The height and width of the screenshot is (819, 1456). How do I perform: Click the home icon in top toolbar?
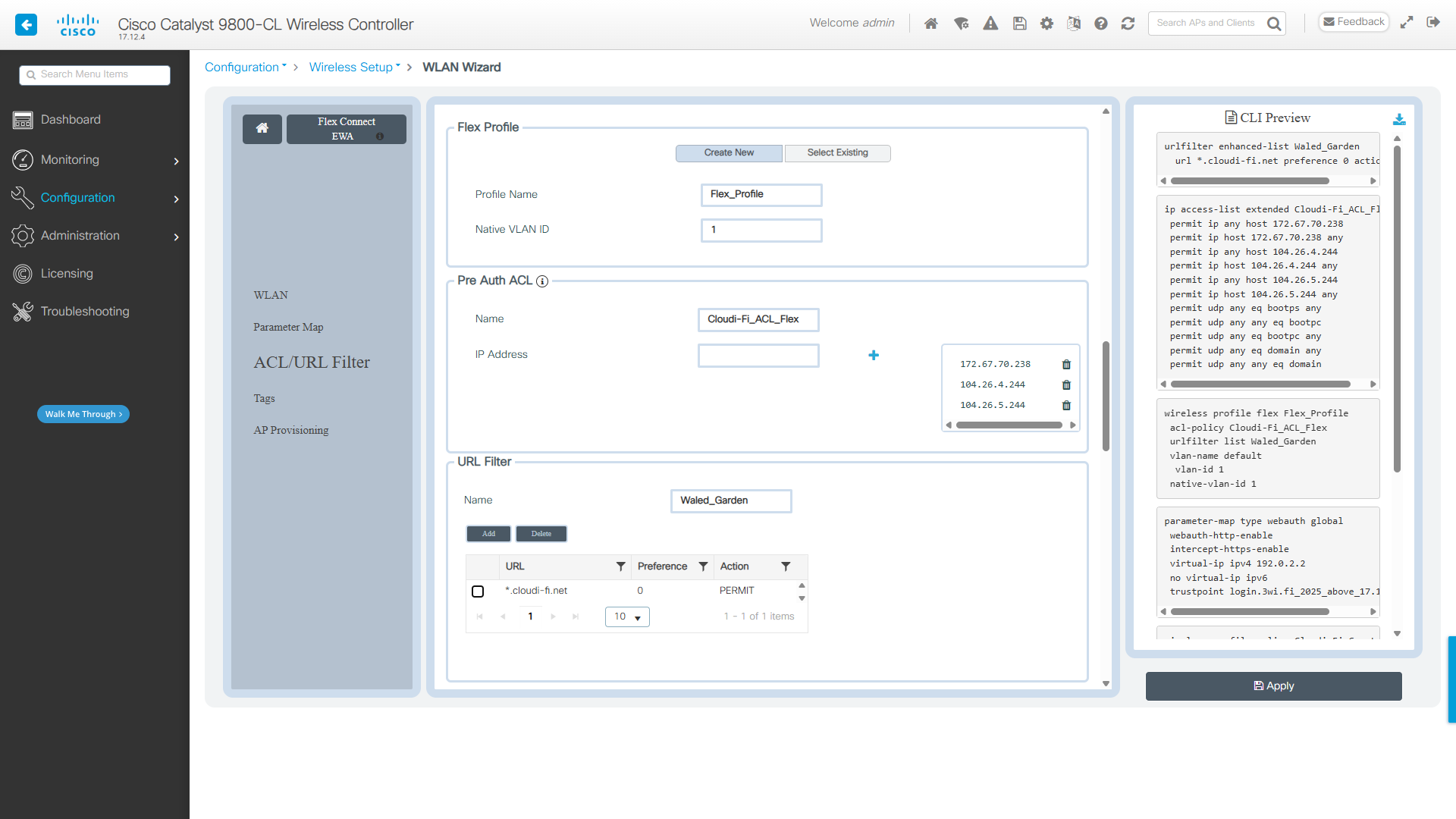(x=931, y=24)
